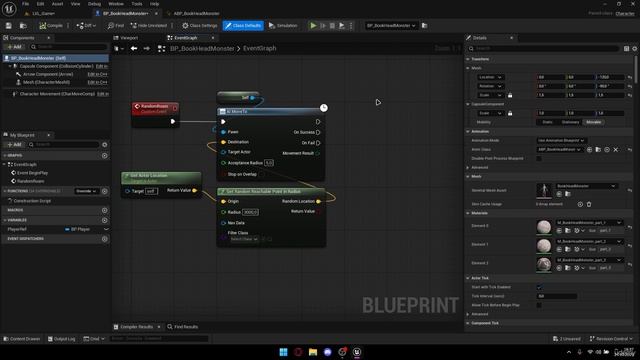Image resolution: width=640 pixels, height=360 pixels.
Task: Click the graph icon before BP_BookHeadMonster breadcrumb
Action: pyautogui.click(x=162, y=49)
